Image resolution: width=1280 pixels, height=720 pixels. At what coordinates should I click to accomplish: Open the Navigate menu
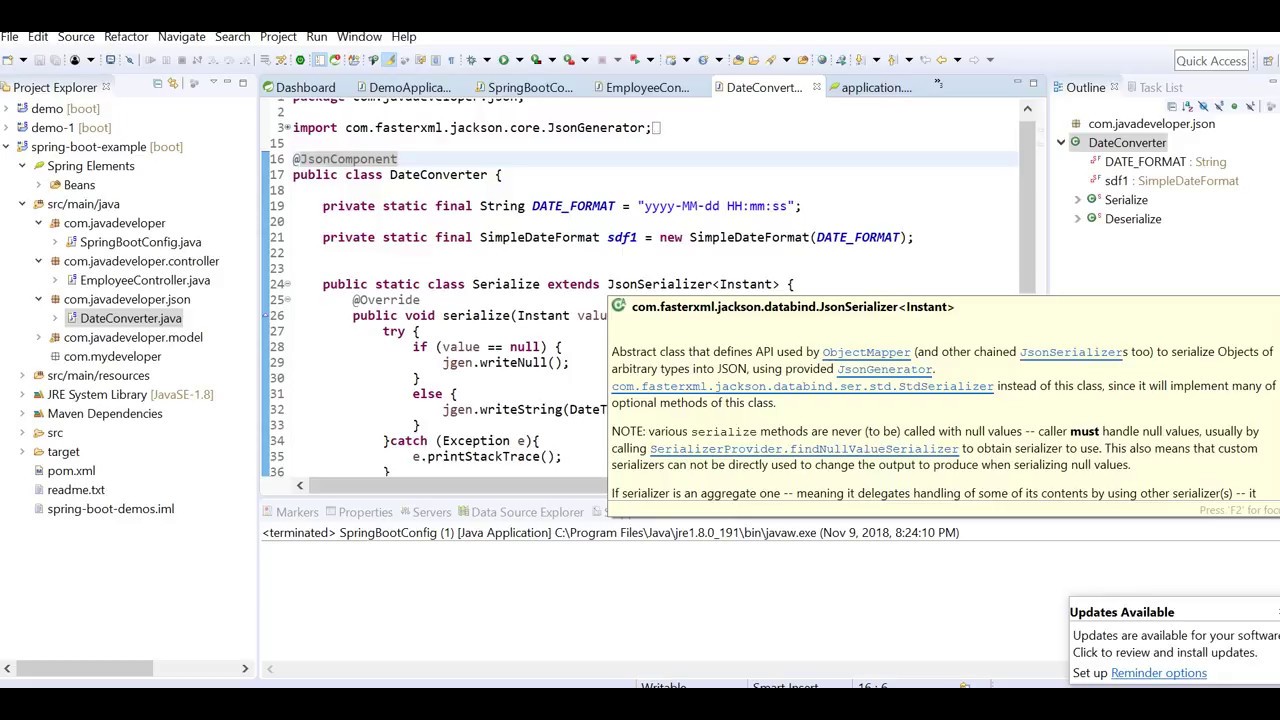(x=181, y=36)
